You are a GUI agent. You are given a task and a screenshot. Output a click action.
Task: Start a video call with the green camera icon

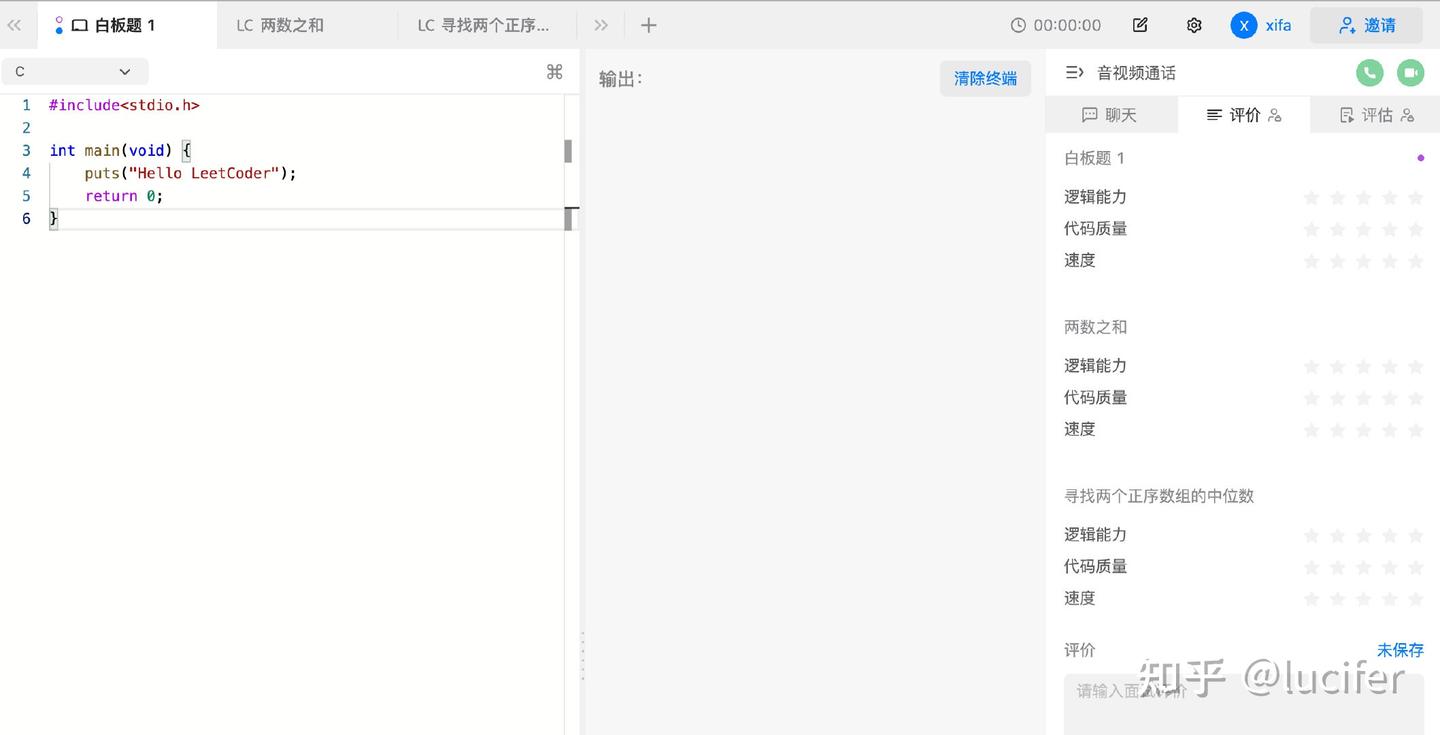pyautogui.click(x=1411, y=72)
